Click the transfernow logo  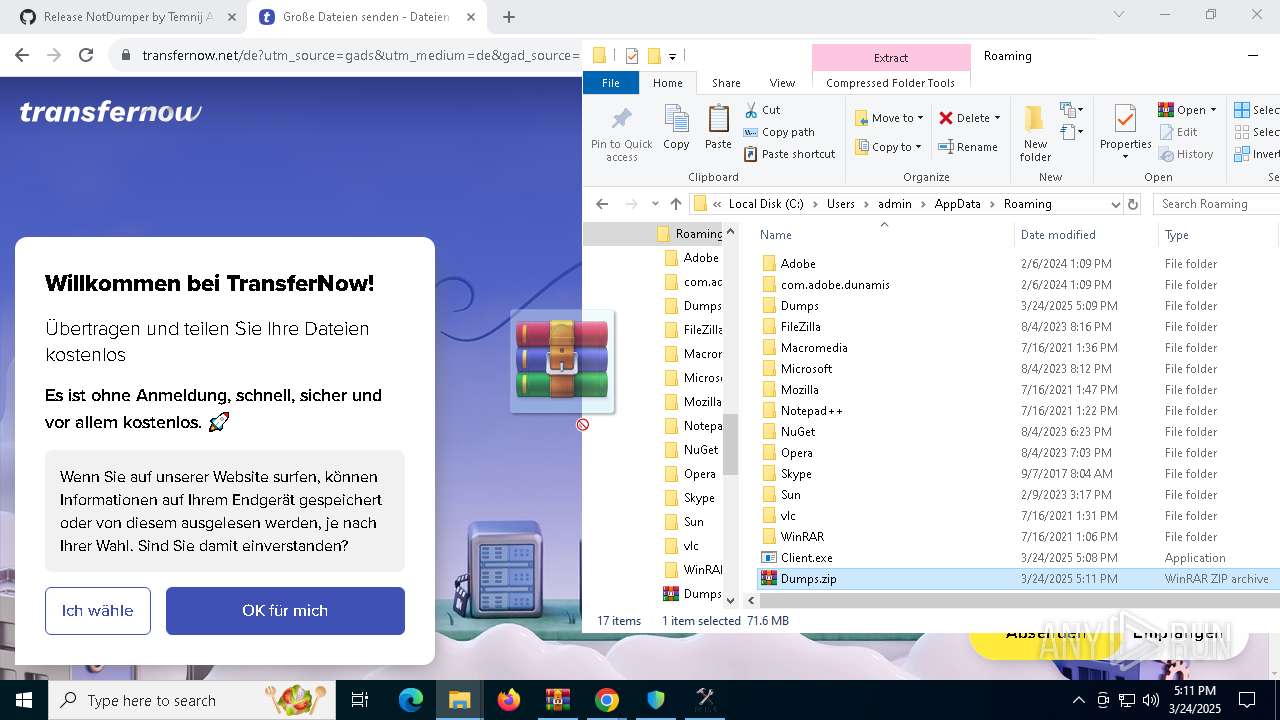(x=111, y=112)
